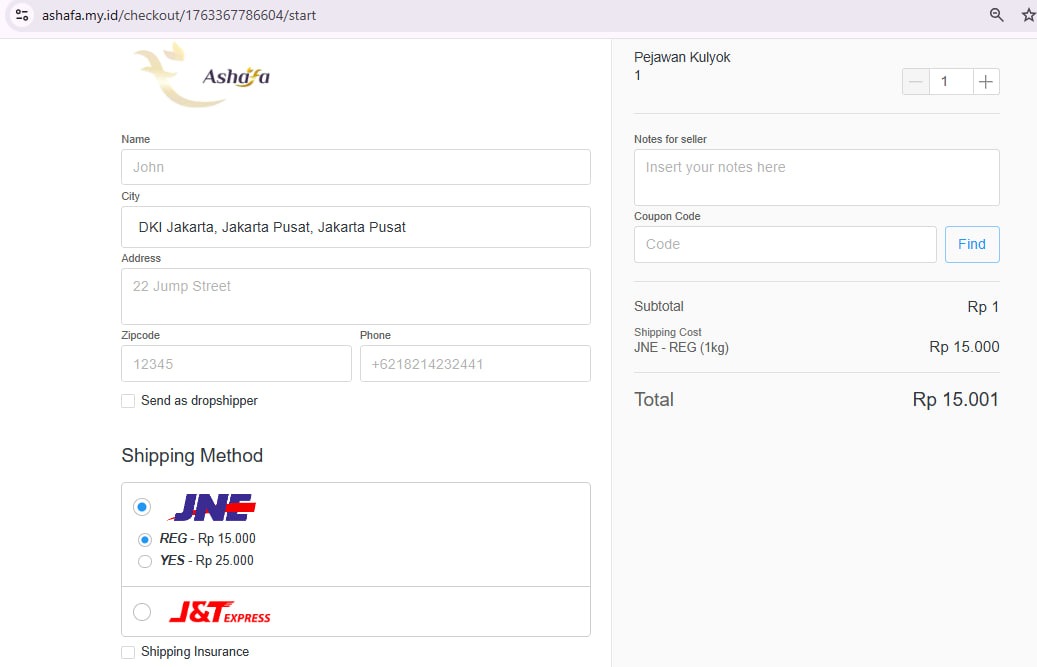The image size is (1037, 667).
Task: Click the J&T Express courier logo
Action: click(x=219, y=612)
